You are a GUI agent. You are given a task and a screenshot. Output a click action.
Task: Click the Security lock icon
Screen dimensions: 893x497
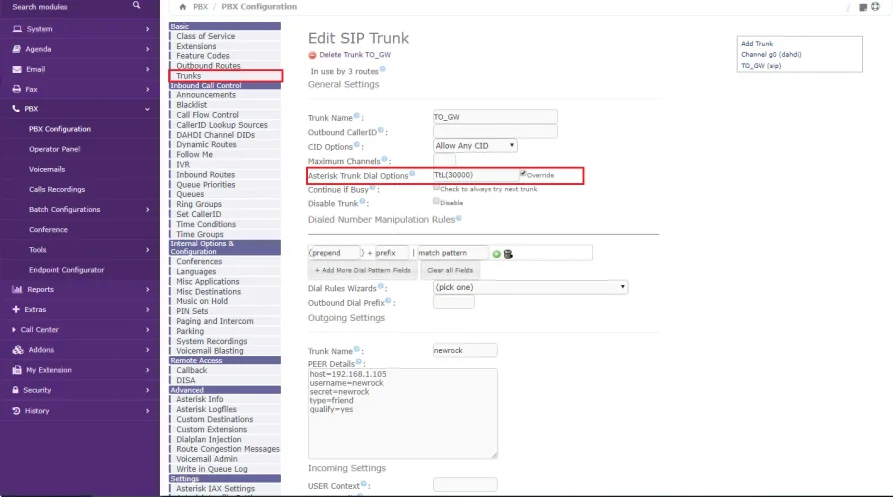[x=15, y=390]
